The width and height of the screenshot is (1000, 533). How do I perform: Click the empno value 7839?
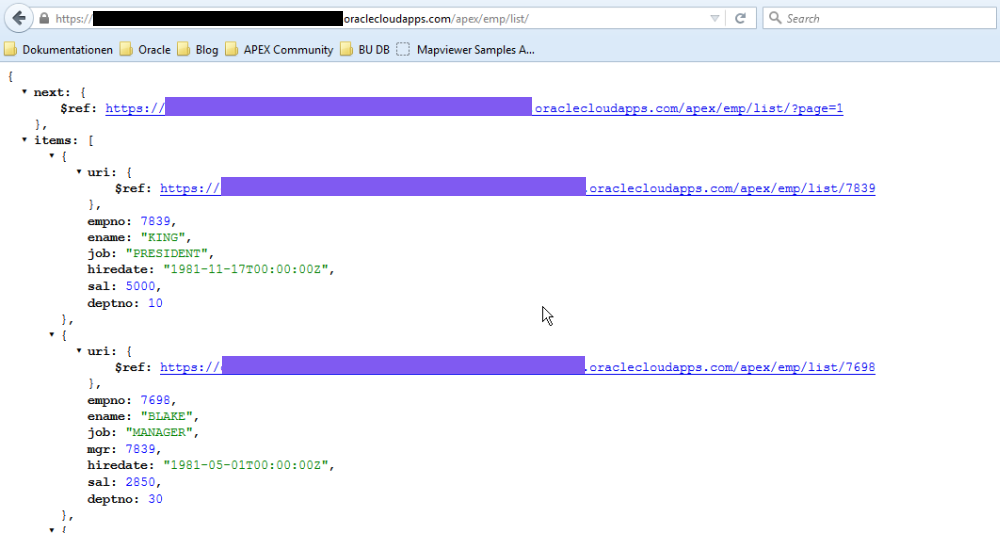[x=156, y=221]
